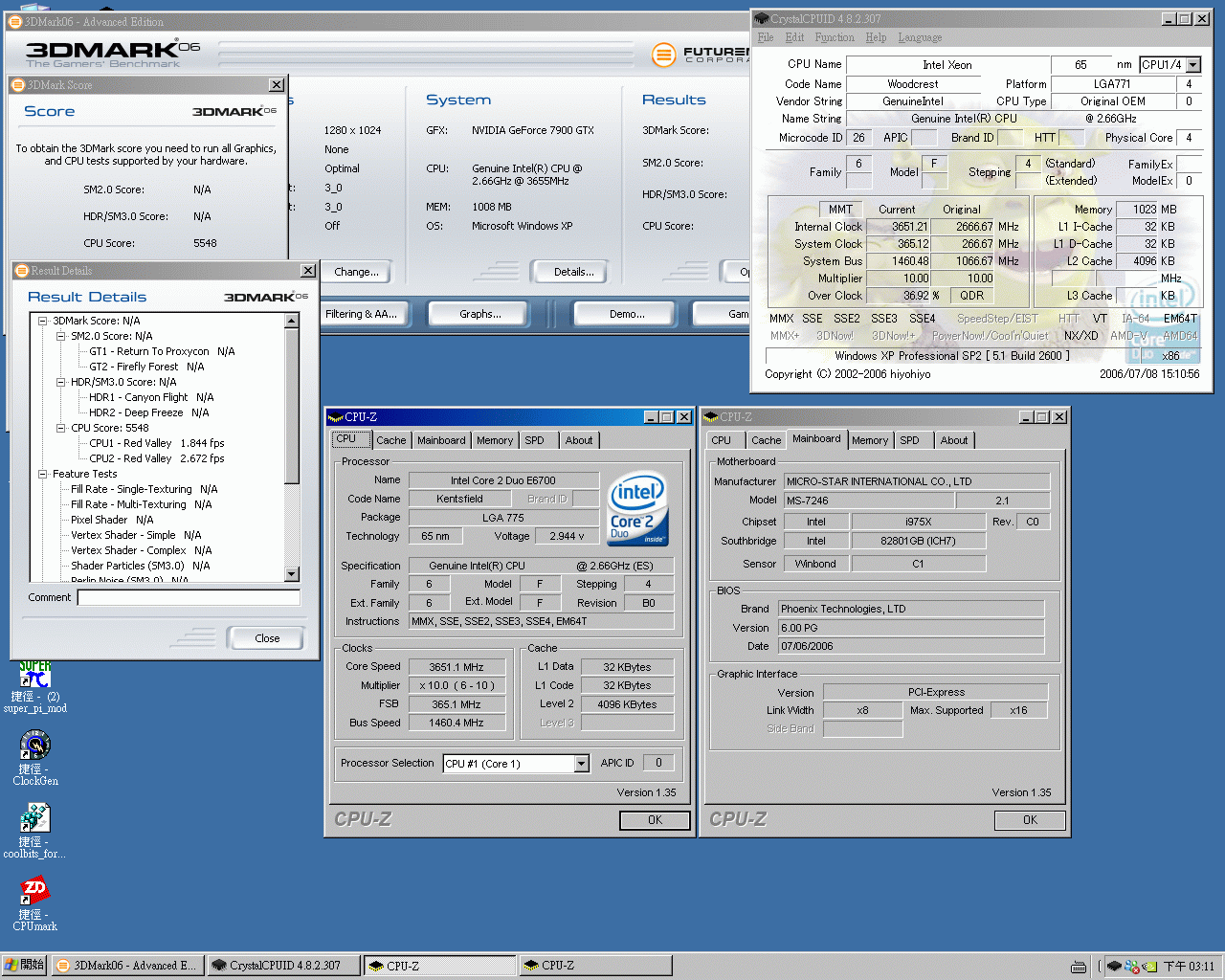Collapse the 3DMark Score tree node

point(43,321)
